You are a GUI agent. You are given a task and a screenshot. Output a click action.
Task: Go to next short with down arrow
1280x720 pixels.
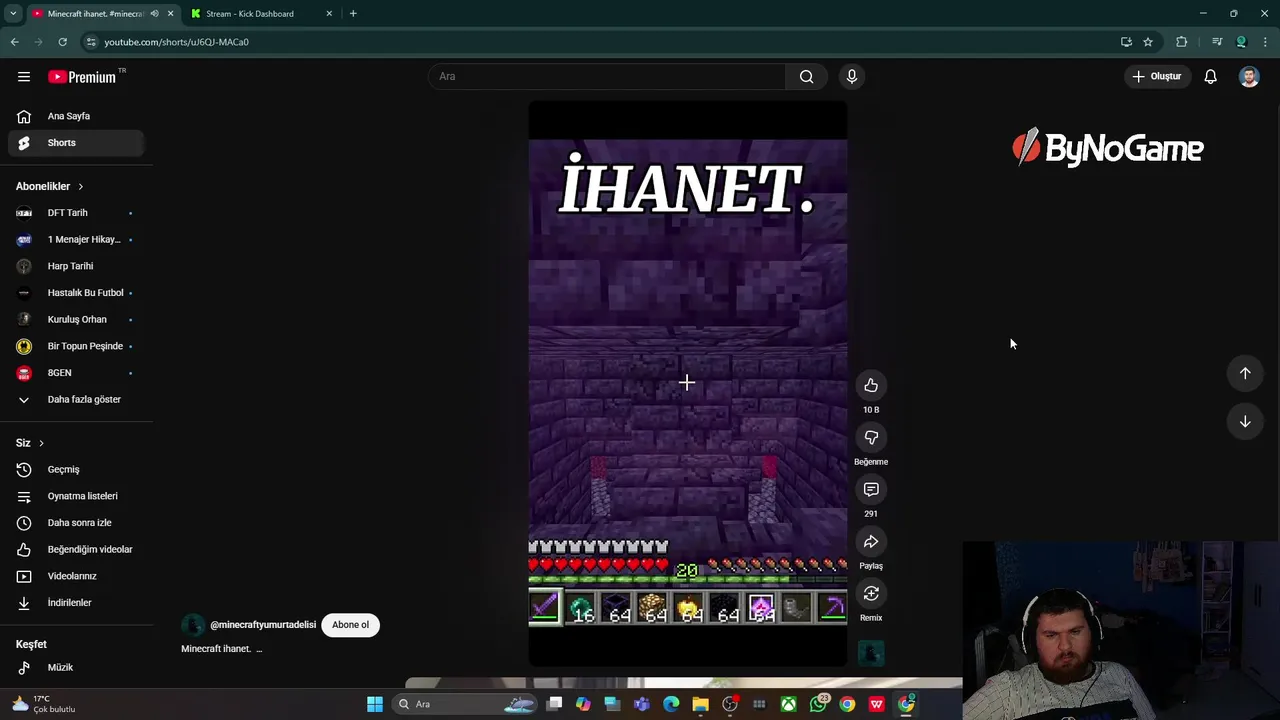point(1245,422)
